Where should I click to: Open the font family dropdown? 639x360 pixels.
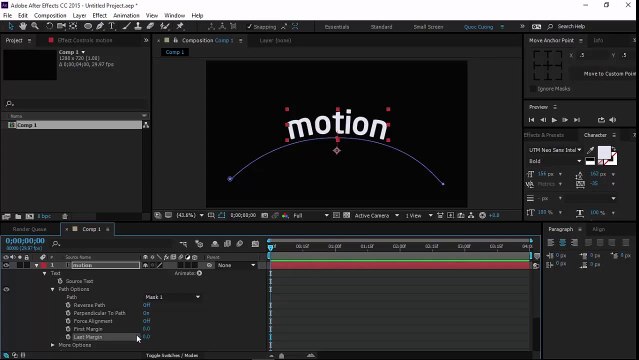[x=555, y=150]
